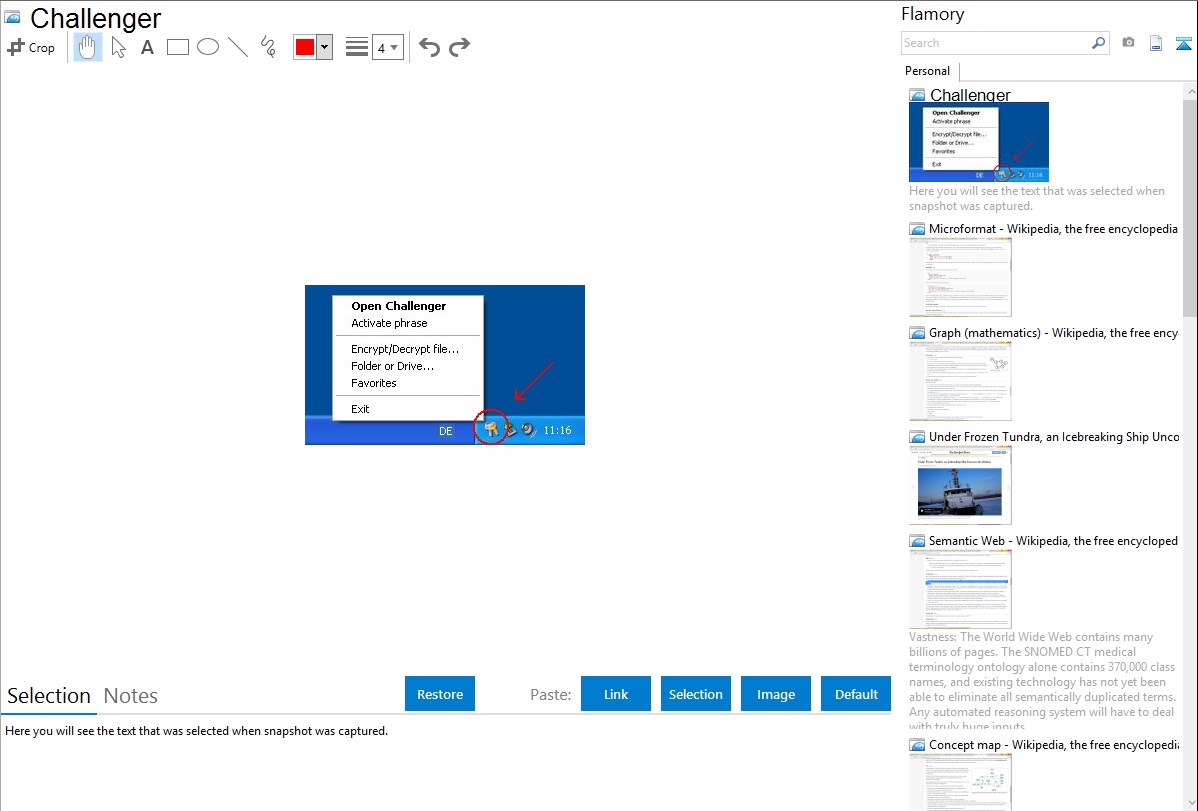The width and height of the screenshot is (1198, 811).
Task: Switch to the Notes tab
Action: point(131,696)
